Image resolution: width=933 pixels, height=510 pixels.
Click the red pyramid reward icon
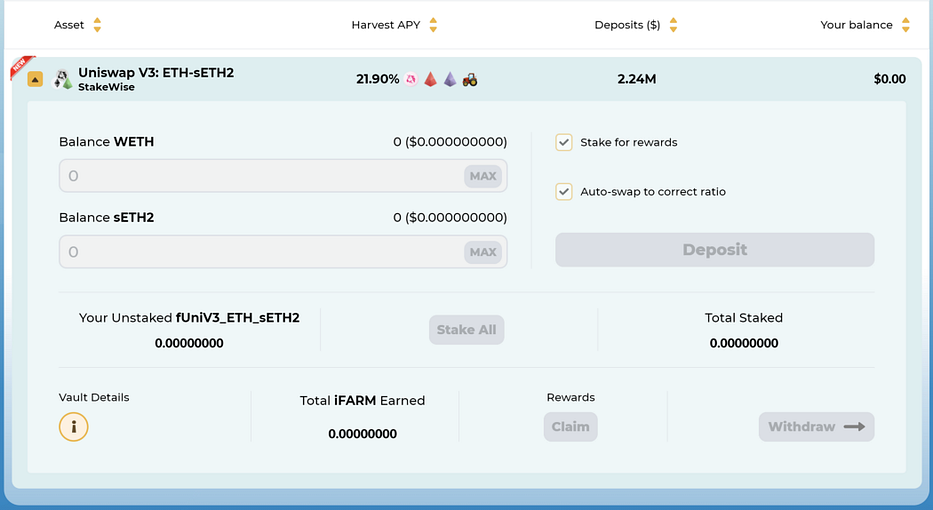[430, 79]
